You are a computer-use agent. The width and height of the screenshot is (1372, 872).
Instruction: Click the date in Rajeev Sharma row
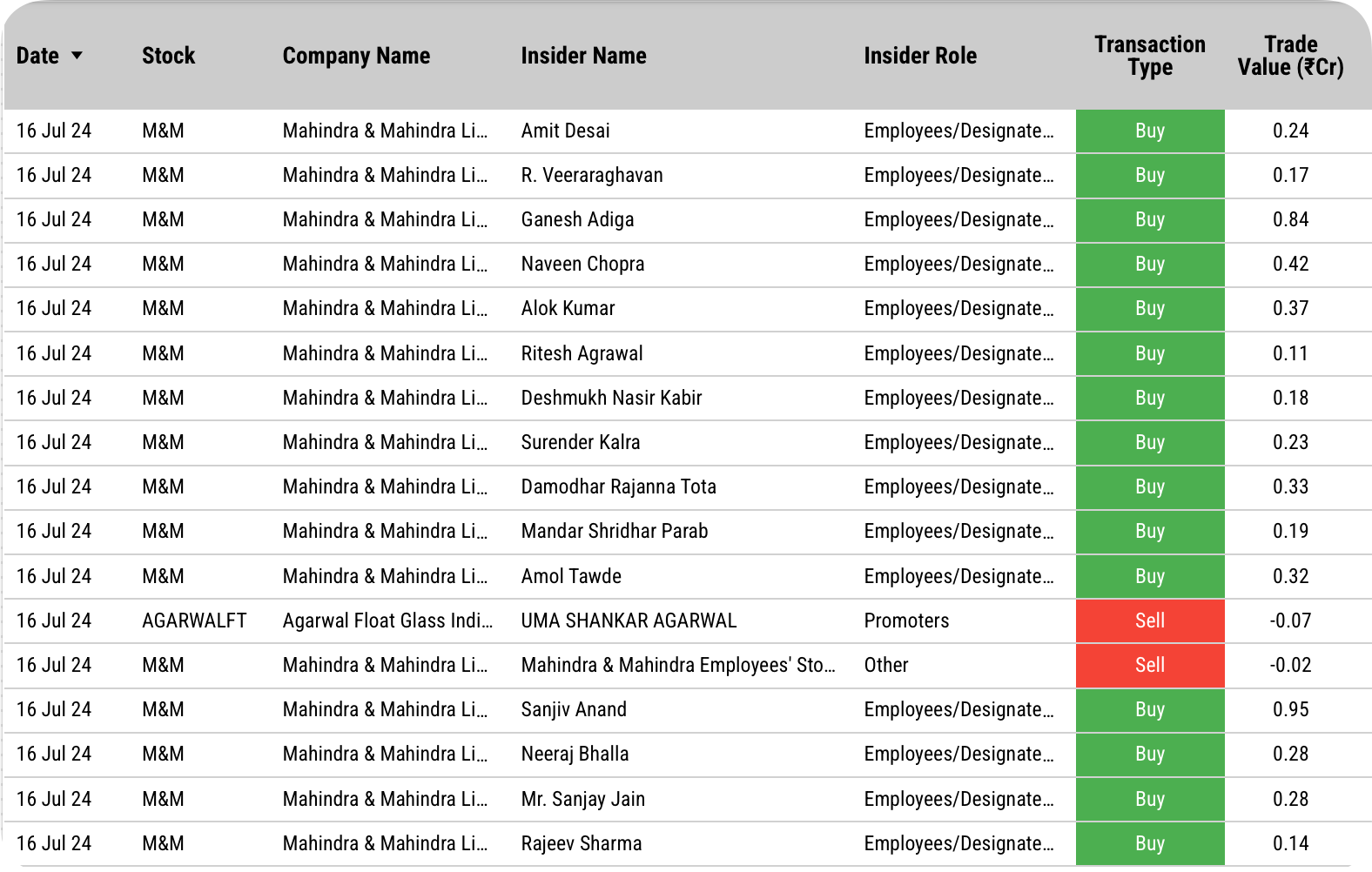coord(54,843)
